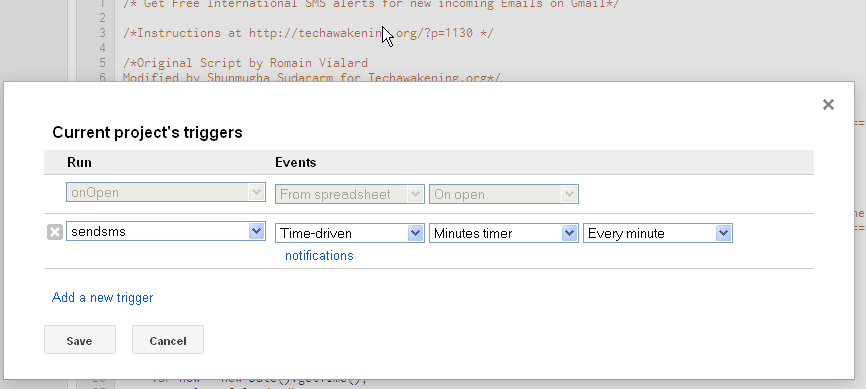Click the disabled From spreadsheet dropdown
This screenshot has height=389, width=866.
click(x=350, y=194)
